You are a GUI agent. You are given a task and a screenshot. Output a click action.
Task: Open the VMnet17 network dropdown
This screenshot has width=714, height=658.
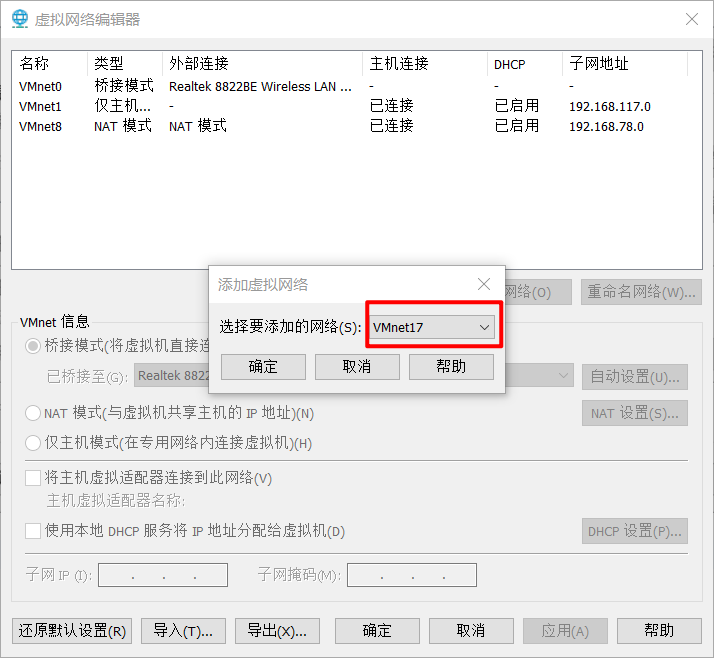pos(431,327)
